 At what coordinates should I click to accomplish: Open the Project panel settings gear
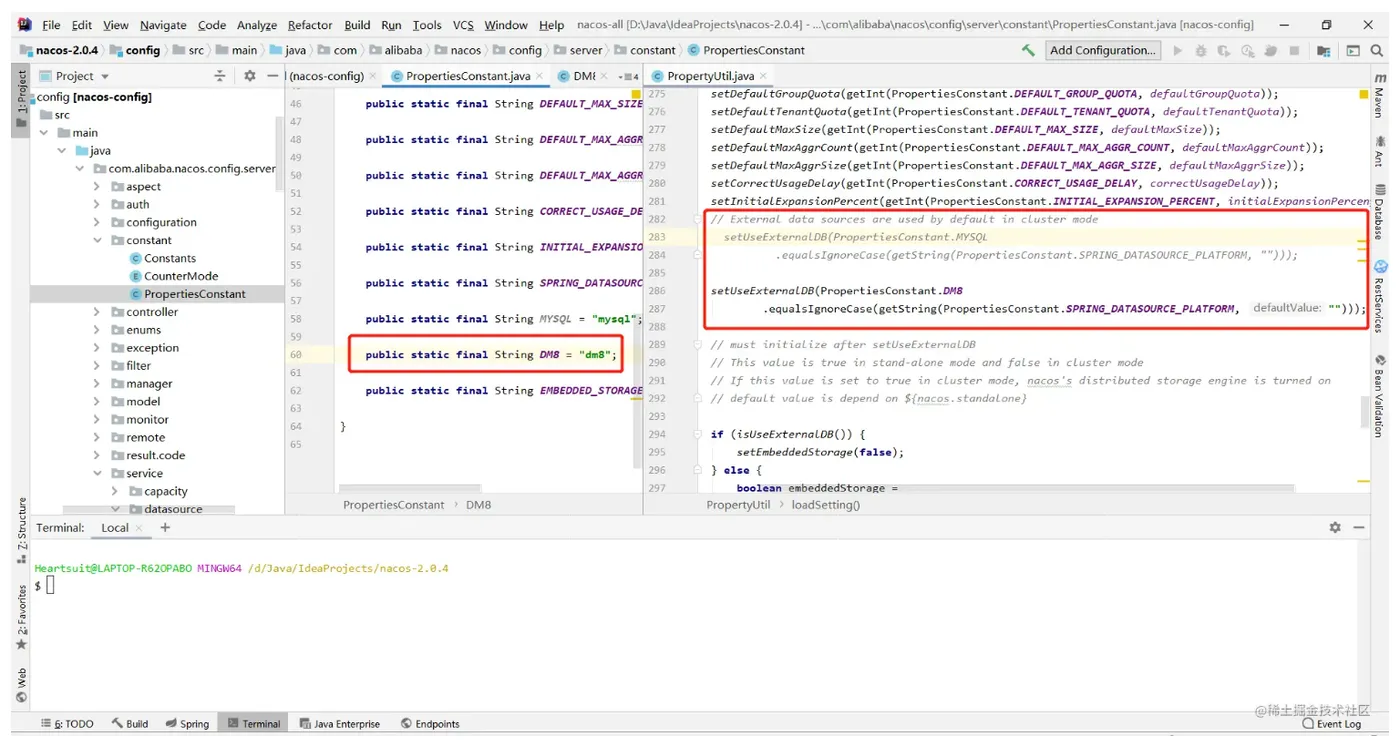coord(249,76)
